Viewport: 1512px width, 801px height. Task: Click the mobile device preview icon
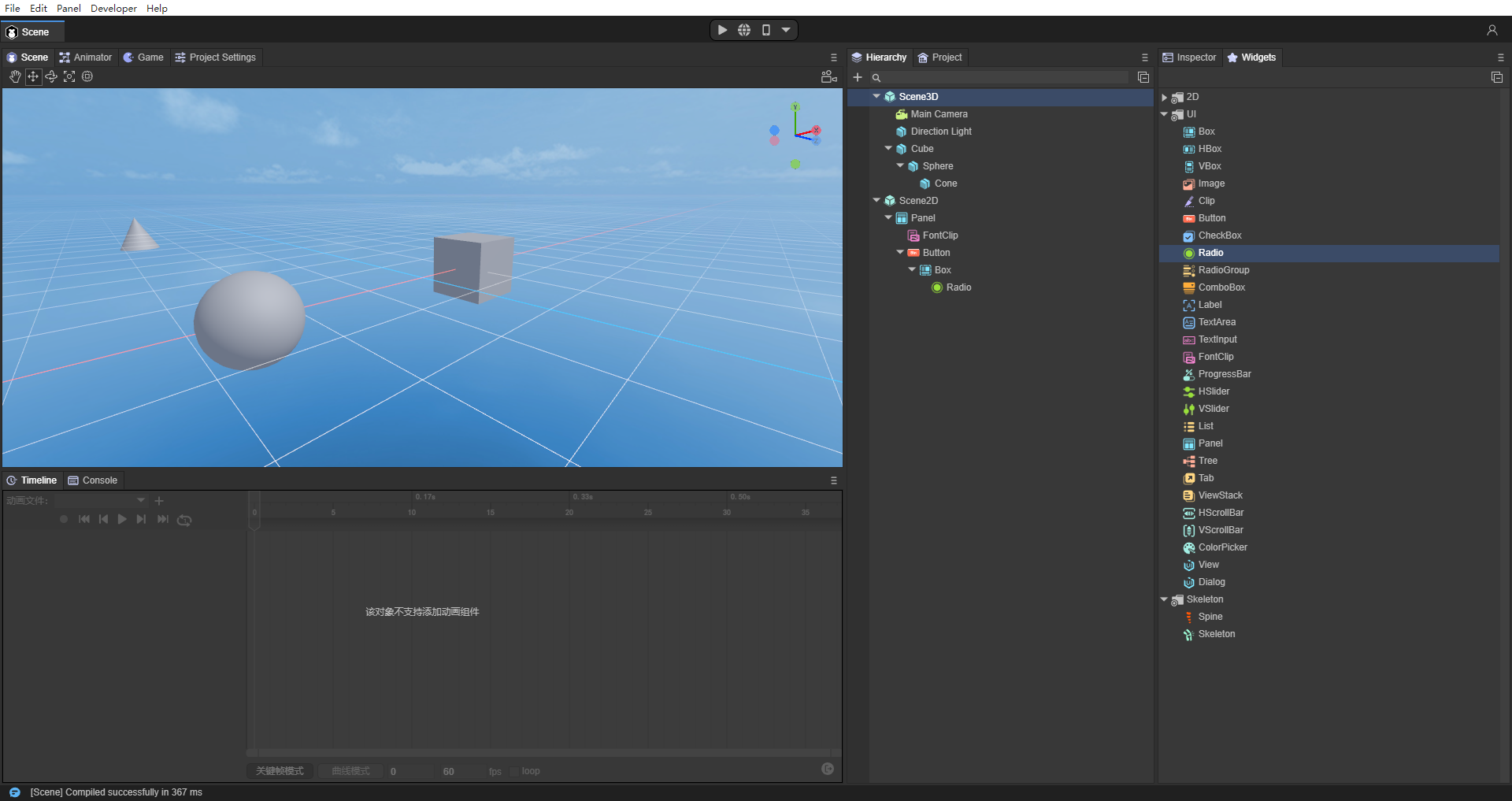tap(765, 30)
